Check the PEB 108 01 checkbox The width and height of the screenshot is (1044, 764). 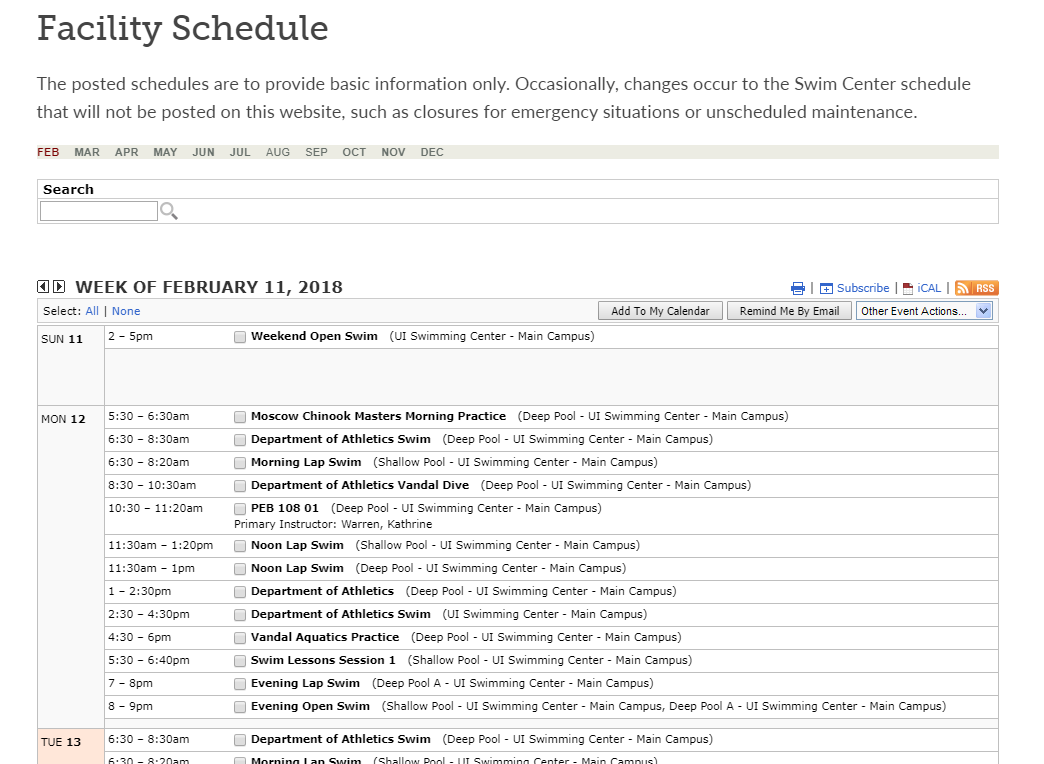coord(240,509)
